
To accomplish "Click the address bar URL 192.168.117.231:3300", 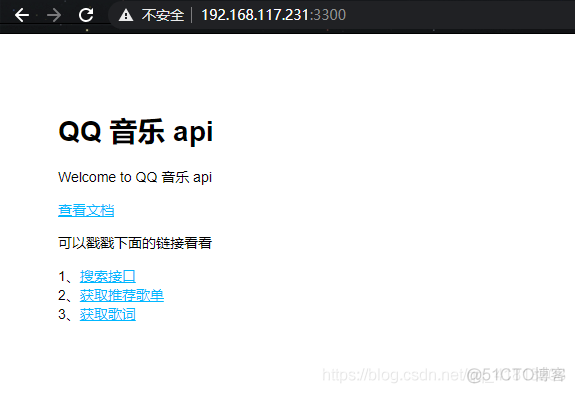I will [x=273, y=15].
